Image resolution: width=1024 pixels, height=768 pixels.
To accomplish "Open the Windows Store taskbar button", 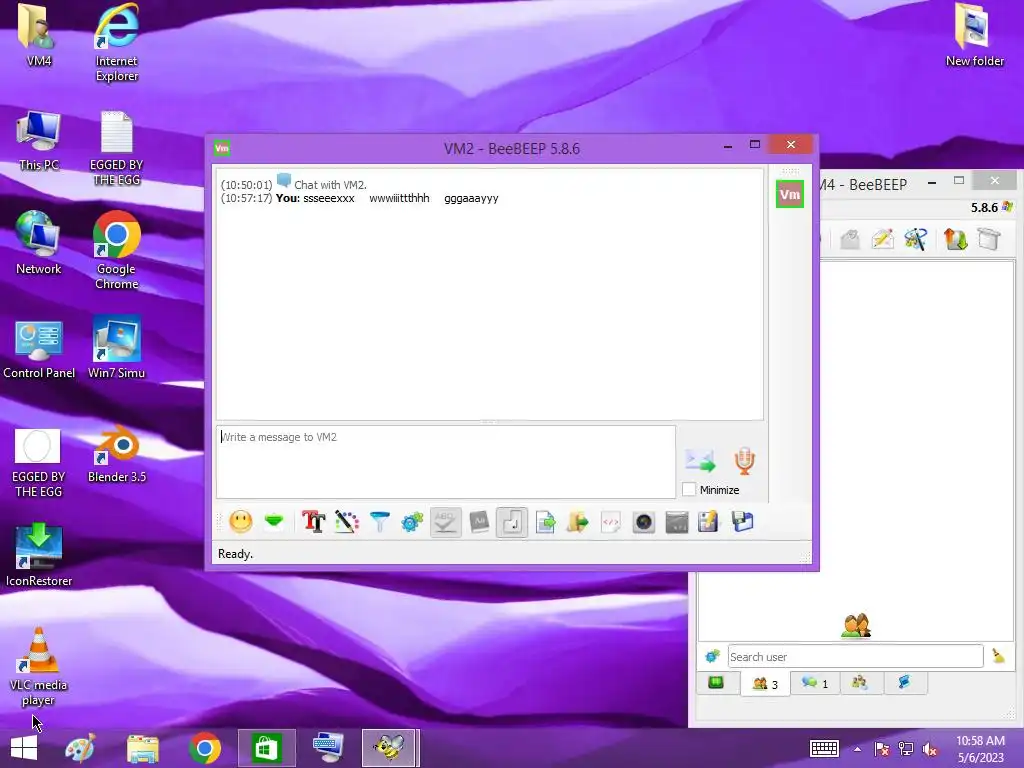I will 266,748.
